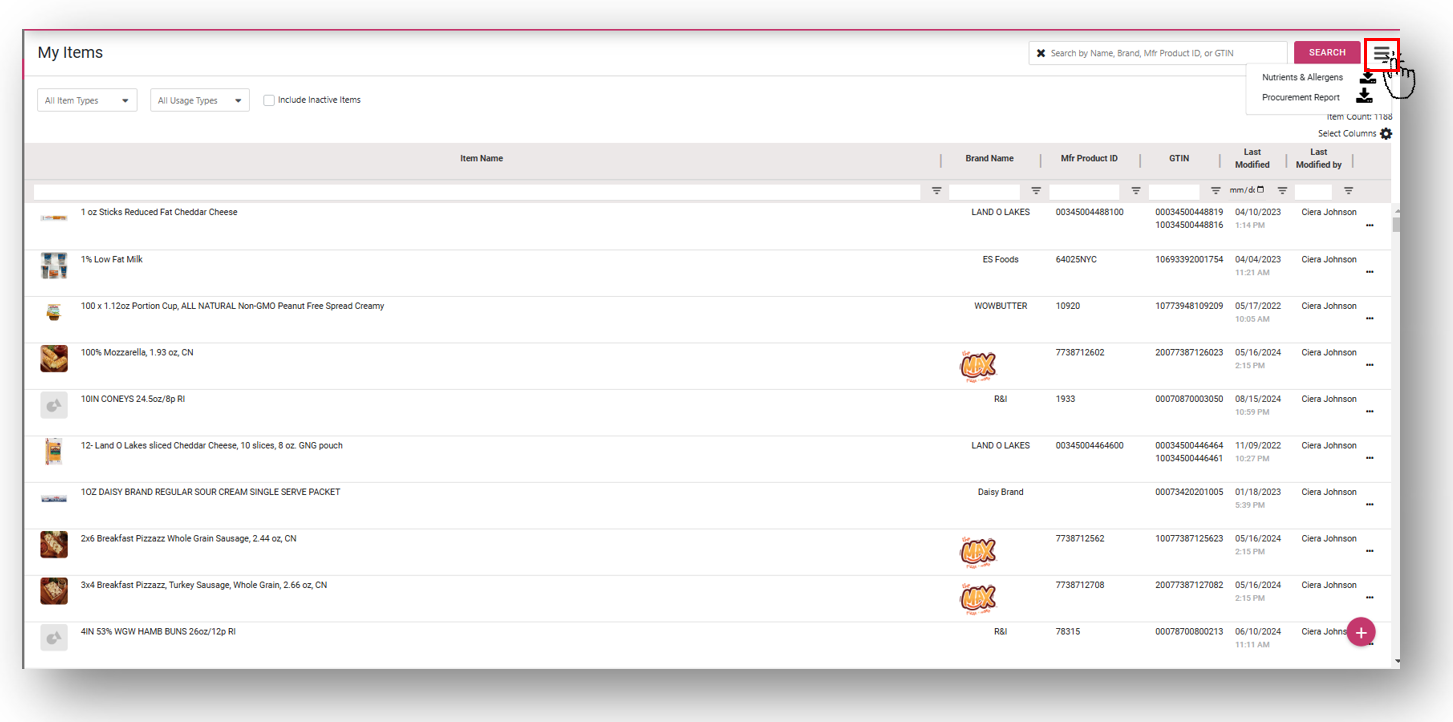The image size is (1453, 722).
Task: Click thumbnail of 3x4 Breakfast Pizzazz Turkey Sausage
Action: point(54,591)
